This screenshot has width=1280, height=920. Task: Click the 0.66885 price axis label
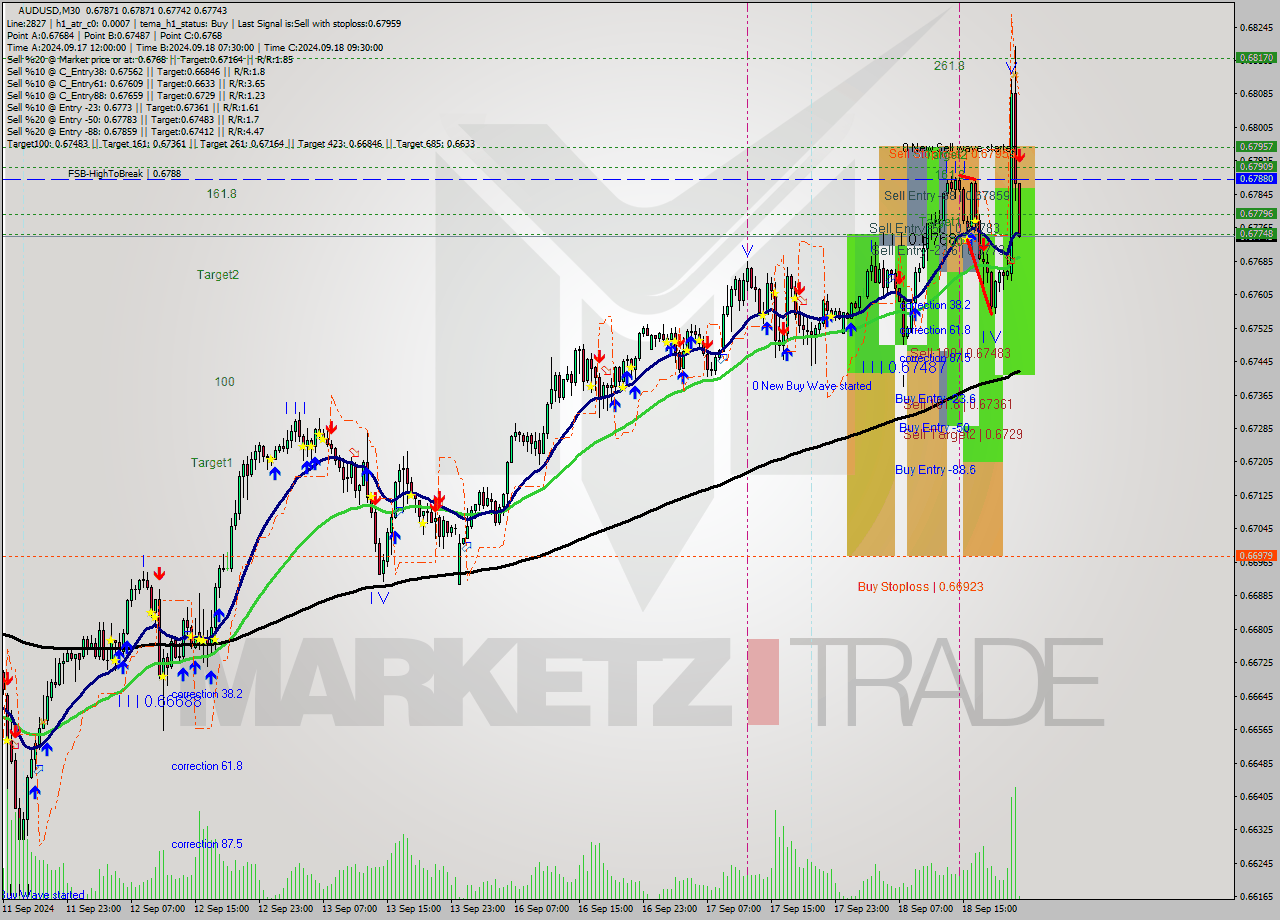pyautogui.click(x=1257, y=596)
